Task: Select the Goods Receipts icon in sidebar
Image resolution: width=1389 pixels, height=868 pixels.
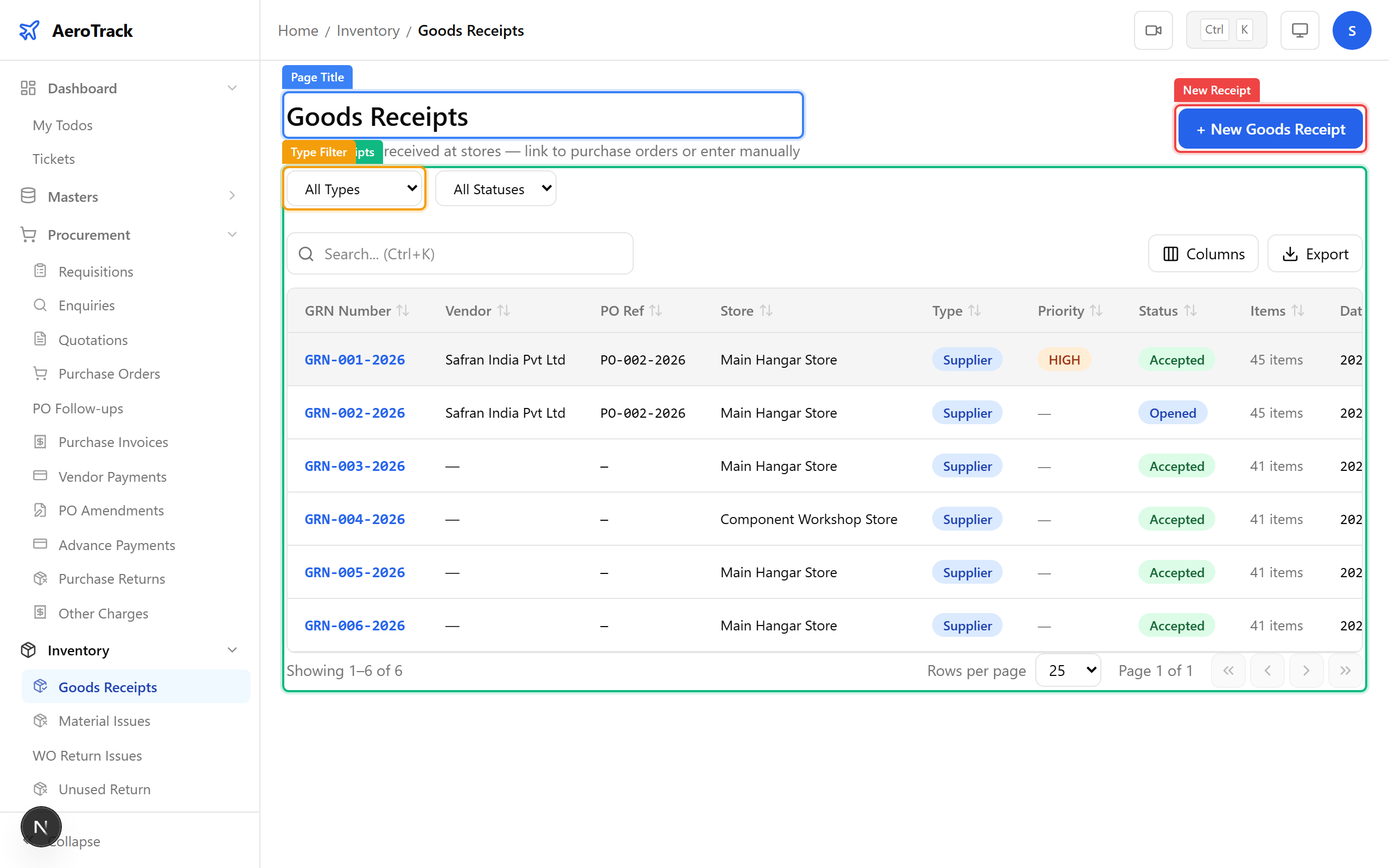Action: coord(40,687)
